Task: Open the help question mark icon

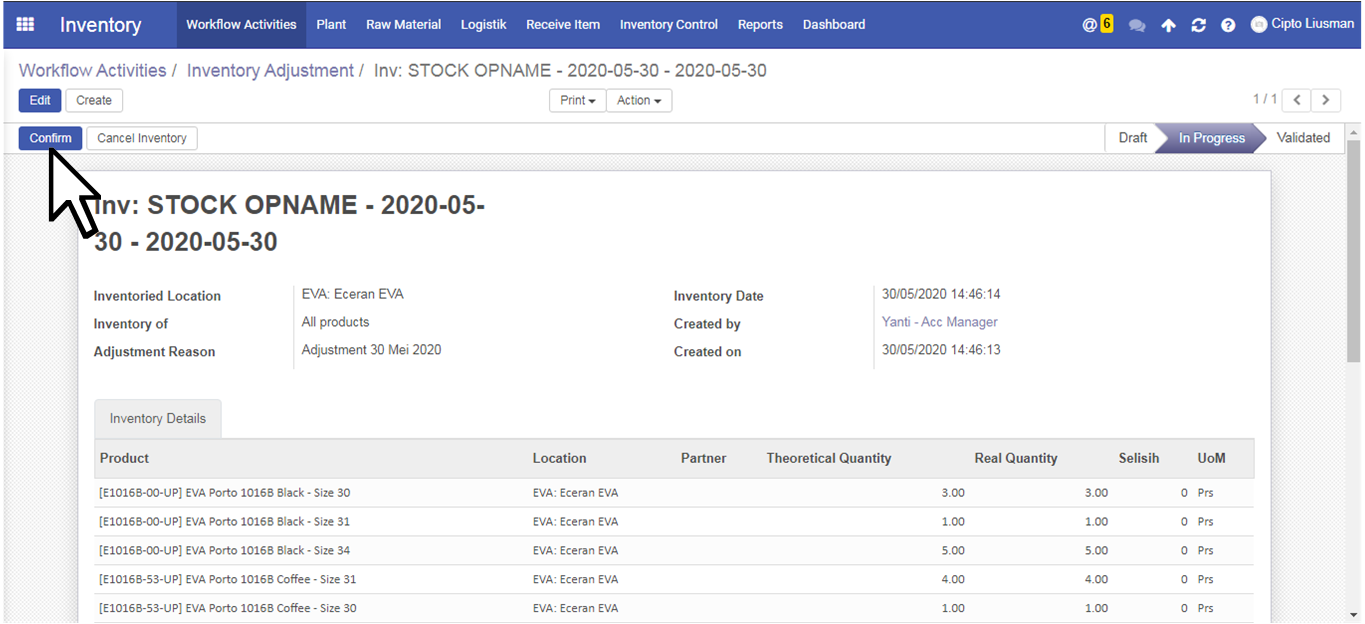Action: pos(1228,25)
